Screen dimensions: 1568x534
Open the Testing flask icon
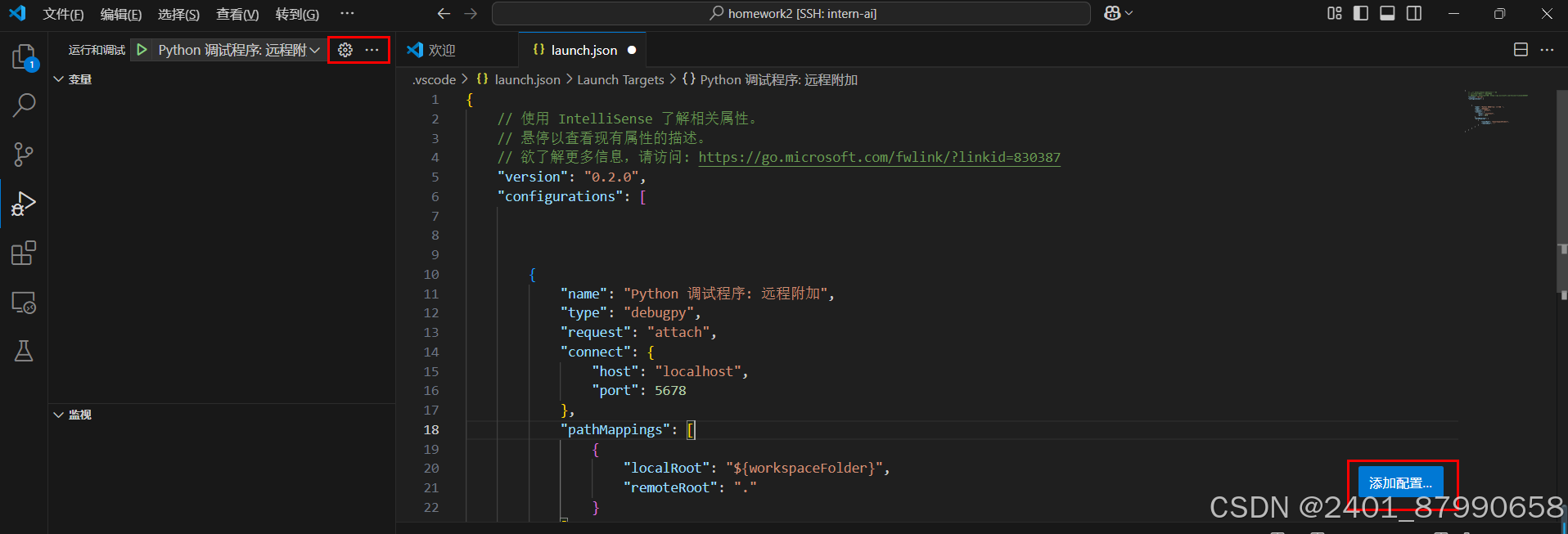(24, 351)
